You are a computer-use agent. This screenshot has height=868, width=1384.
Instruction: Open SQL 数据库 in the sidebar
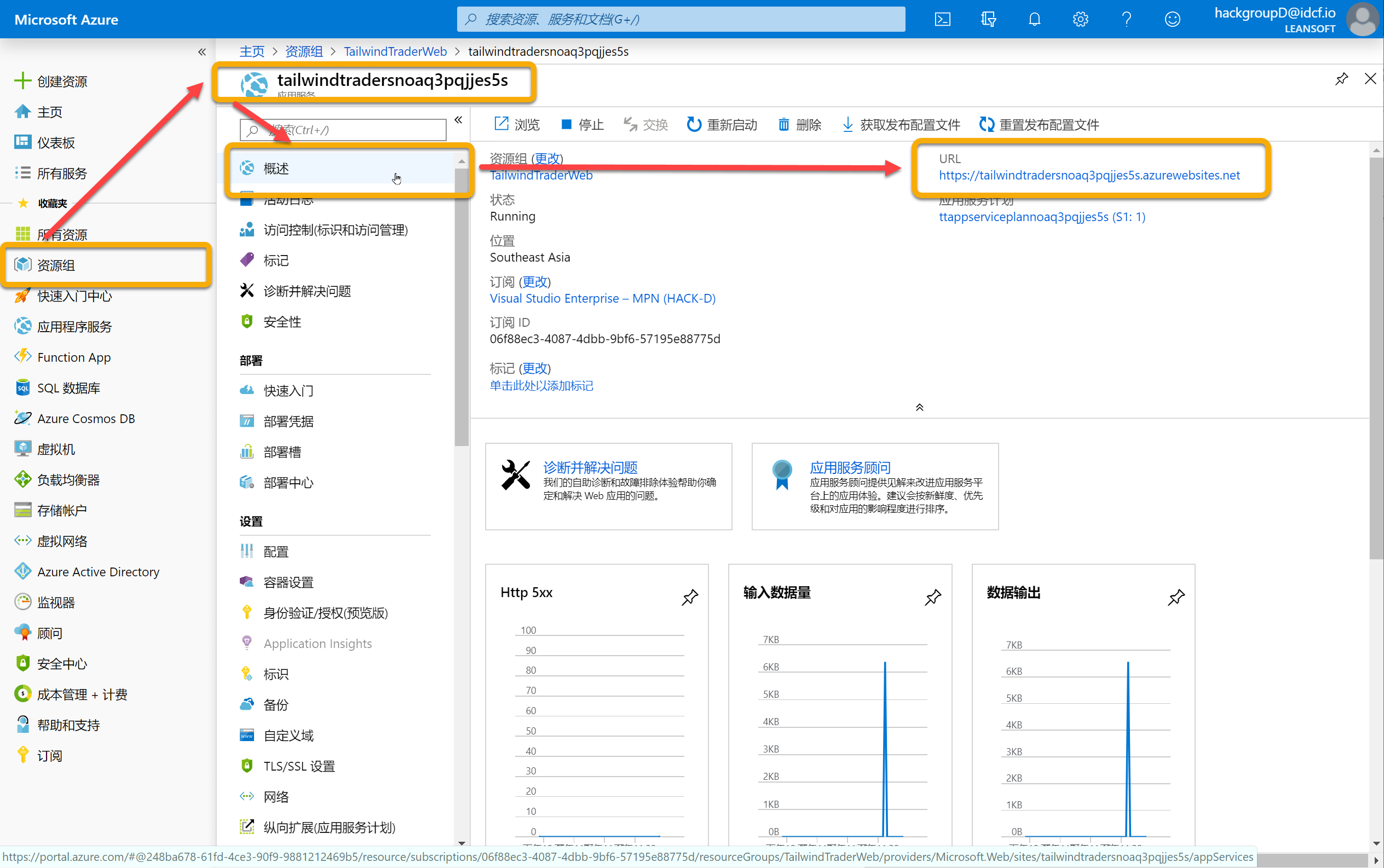click(57, 388)
